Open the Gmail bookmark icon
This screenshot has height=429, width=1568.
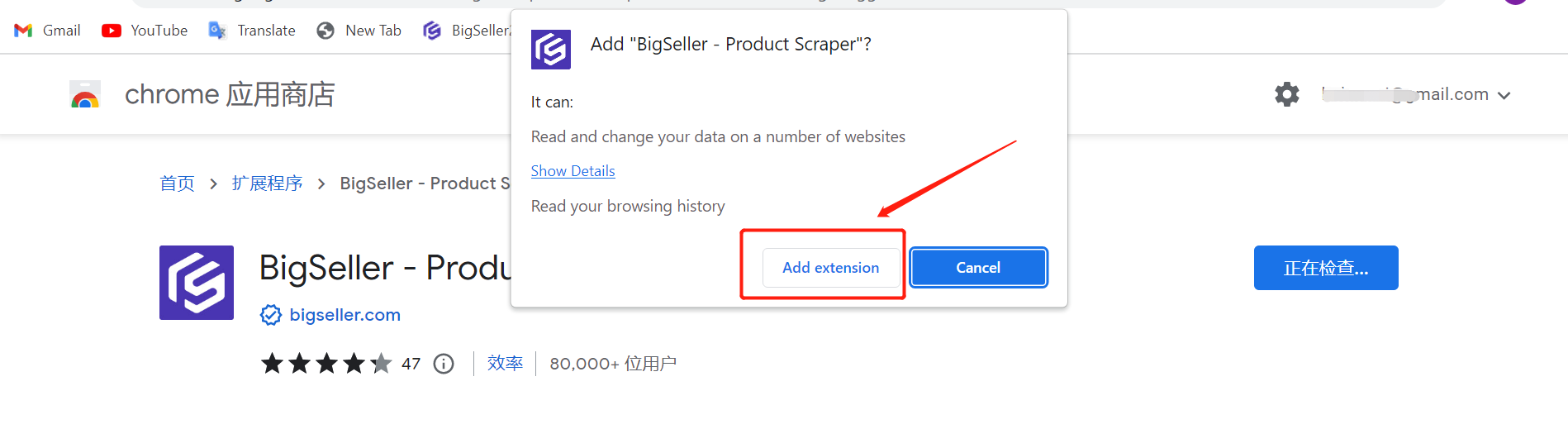coord(23,31)
